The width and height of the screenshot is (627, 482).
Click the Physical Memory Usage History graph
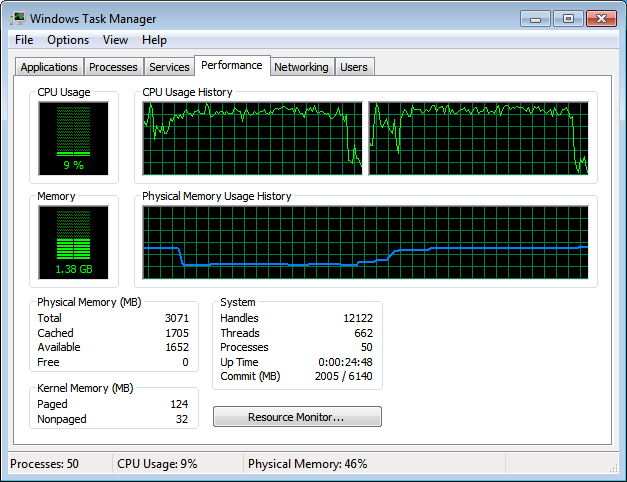click(x=365, y=242)
